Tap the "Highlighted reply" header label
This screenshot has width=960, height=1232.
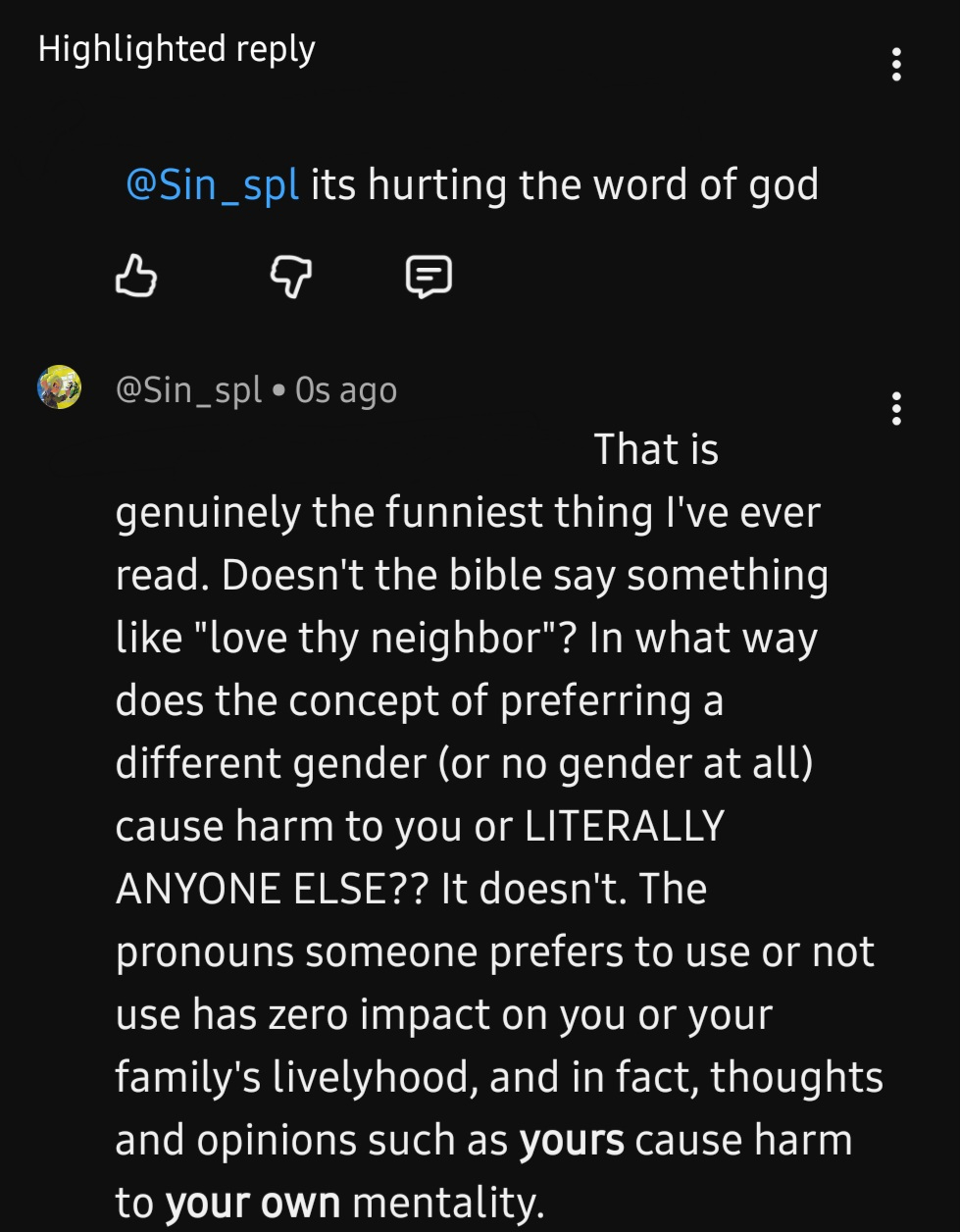[177, 48]
